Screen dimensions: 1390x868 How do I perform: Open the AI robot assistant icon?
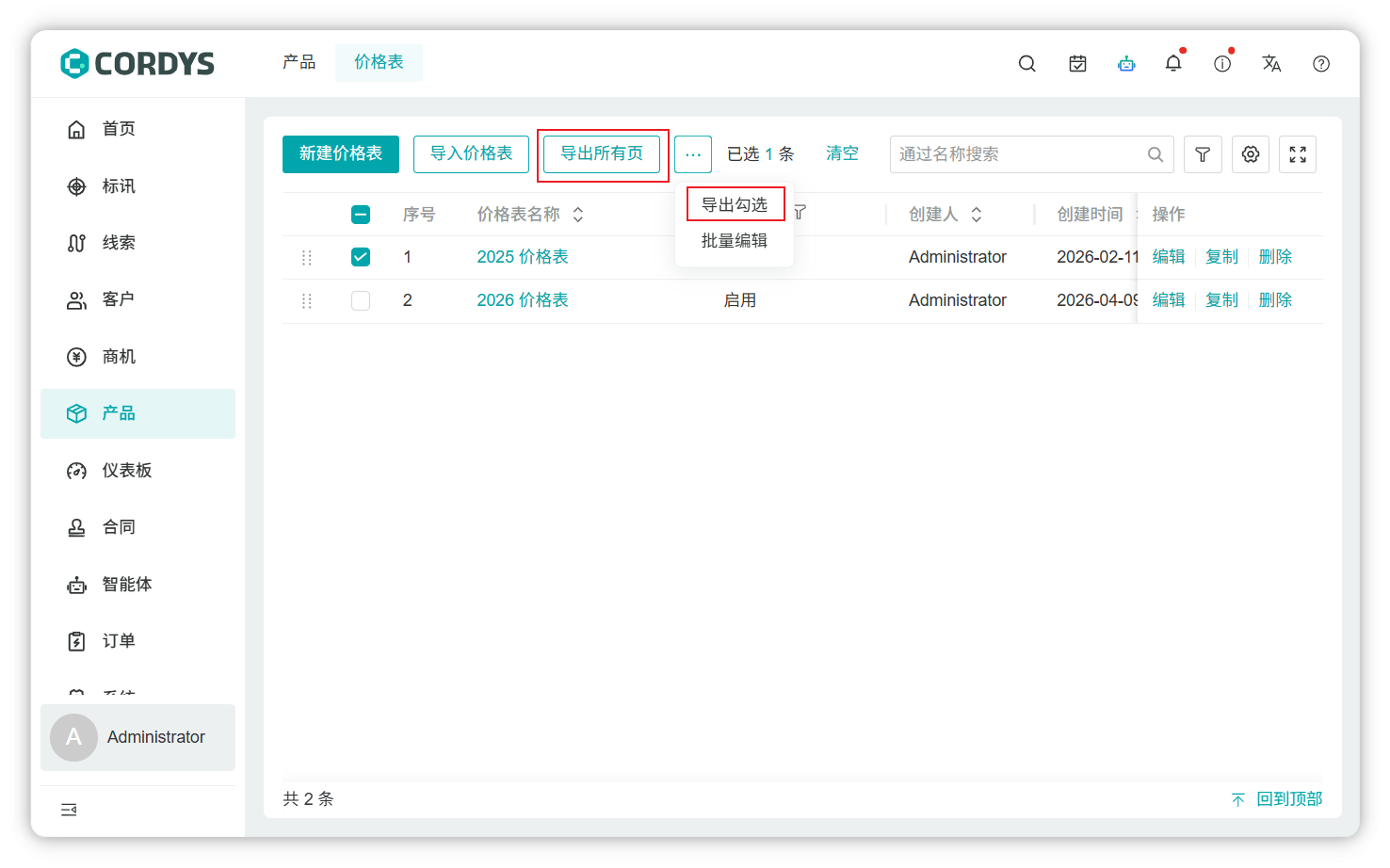pos(1126,63)
